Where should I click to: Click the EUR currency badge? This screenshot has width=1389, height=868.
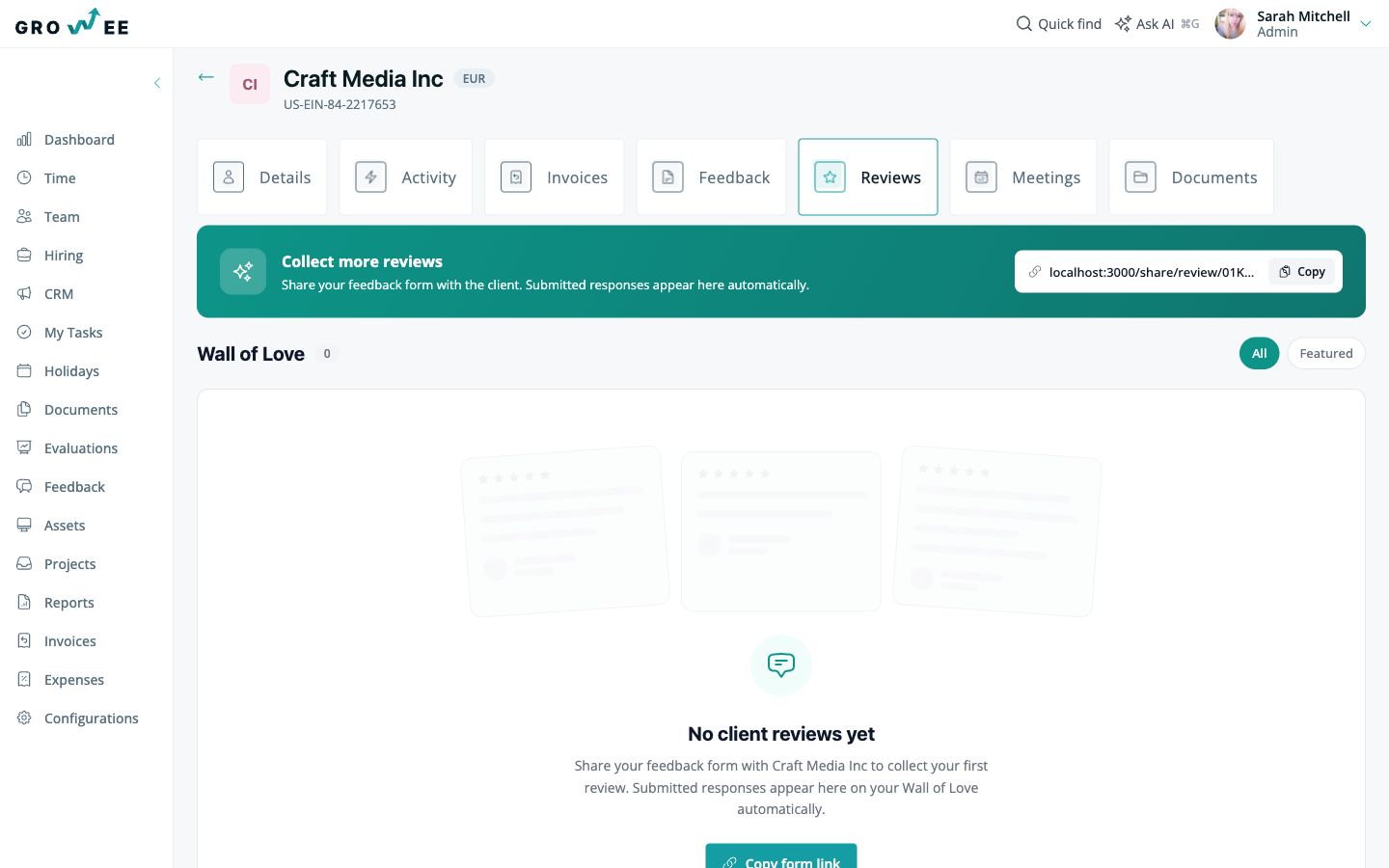(474, 79)
